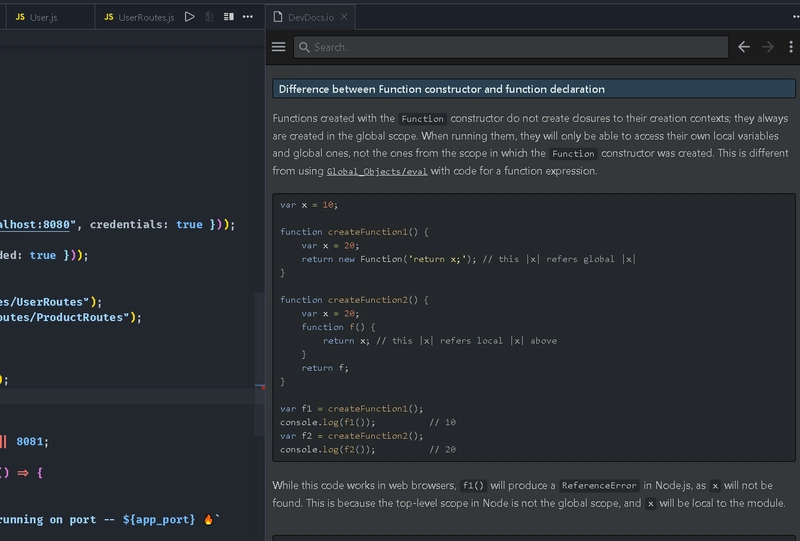800x541 pixels.
Task: Go forward in DevDocs history
Action: tap(768, 47)
